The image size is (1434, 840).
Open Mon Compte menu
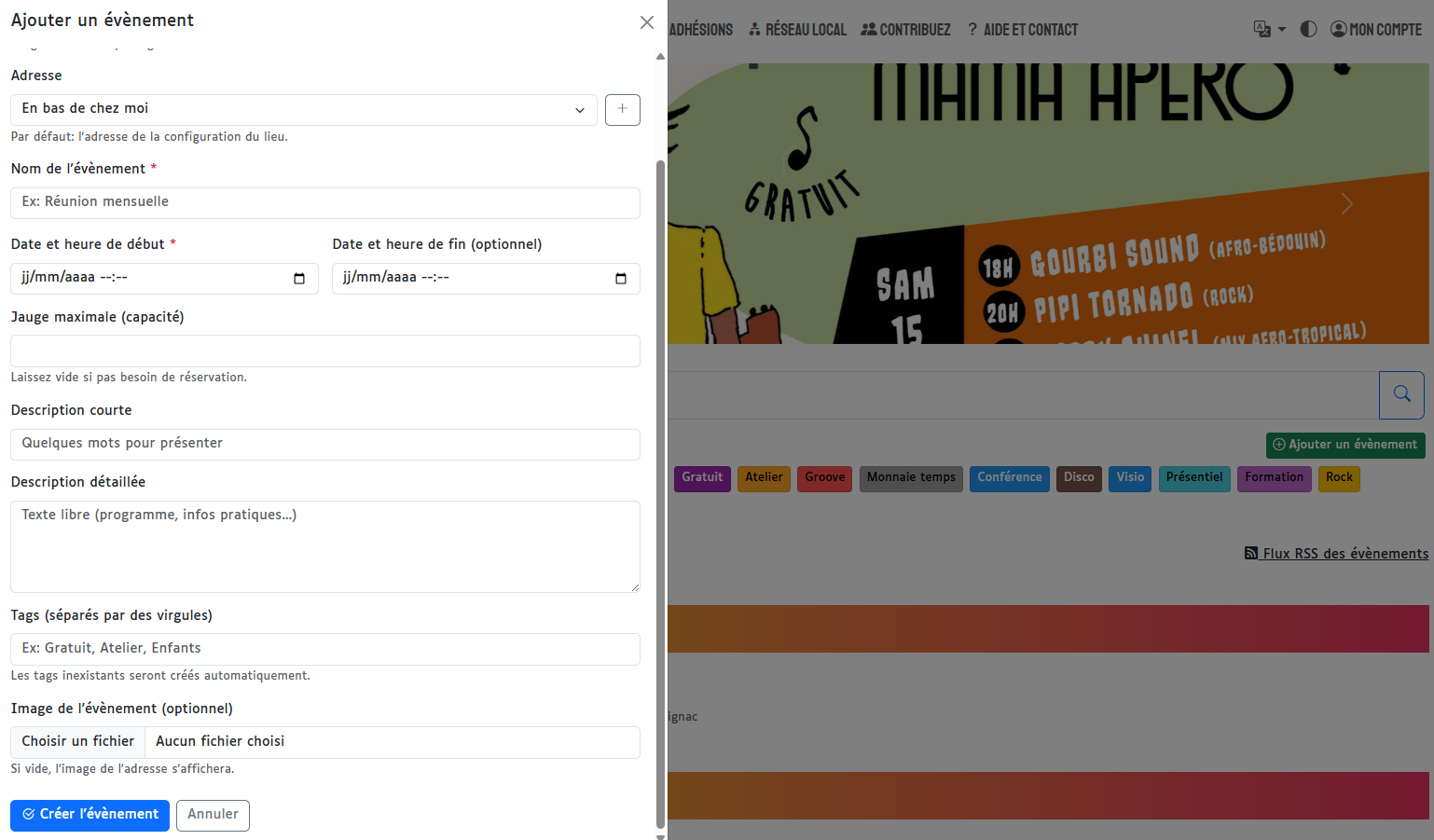tap(1375, 30)
